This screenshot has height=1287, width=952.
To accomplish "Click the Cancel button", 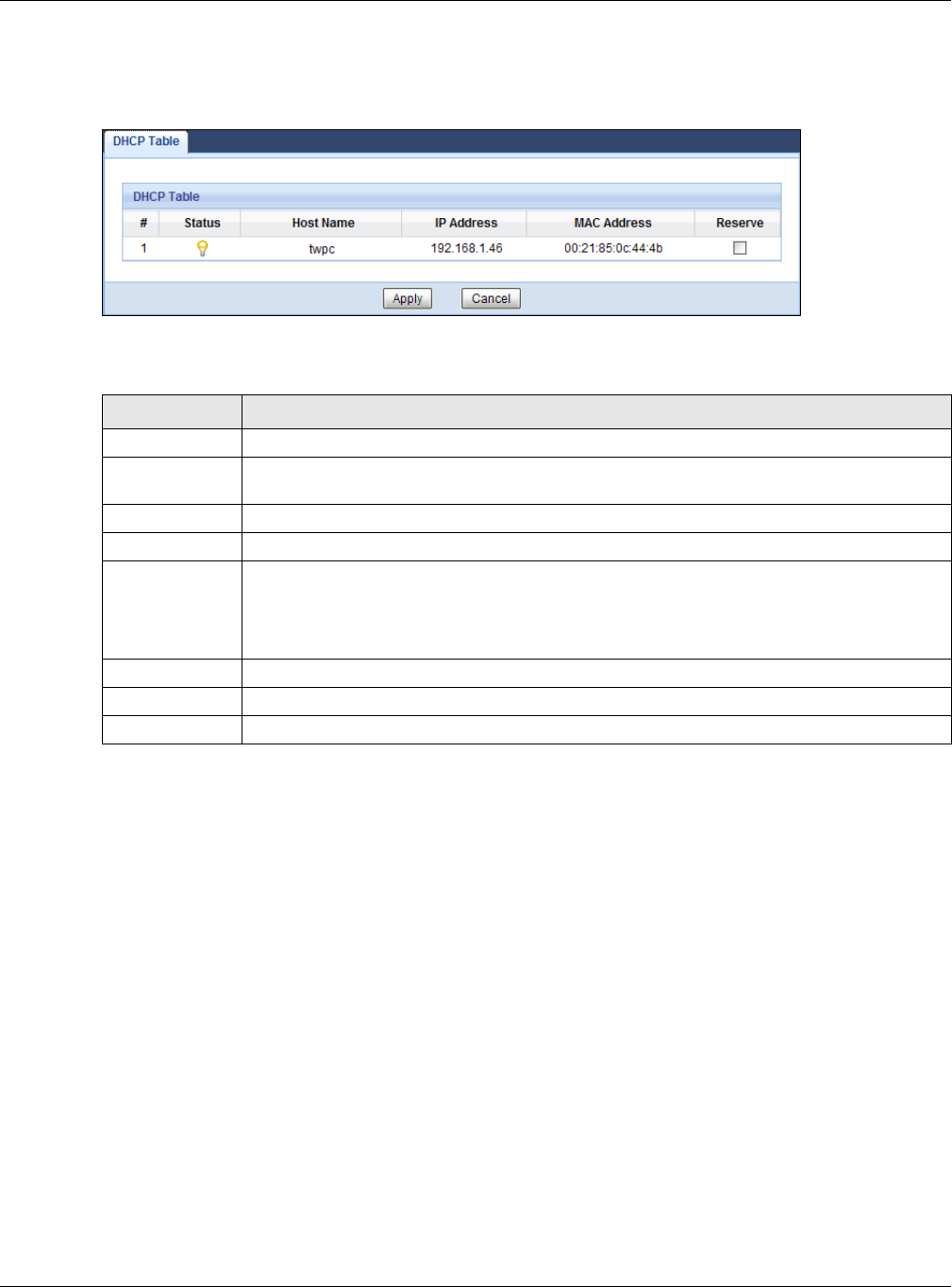I will 491,298.
